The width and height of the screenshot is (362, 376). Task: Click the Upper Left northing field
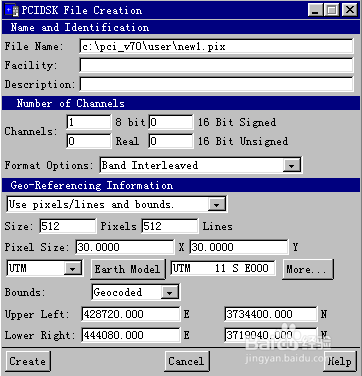pyautogui.click(x=271, y=314)
